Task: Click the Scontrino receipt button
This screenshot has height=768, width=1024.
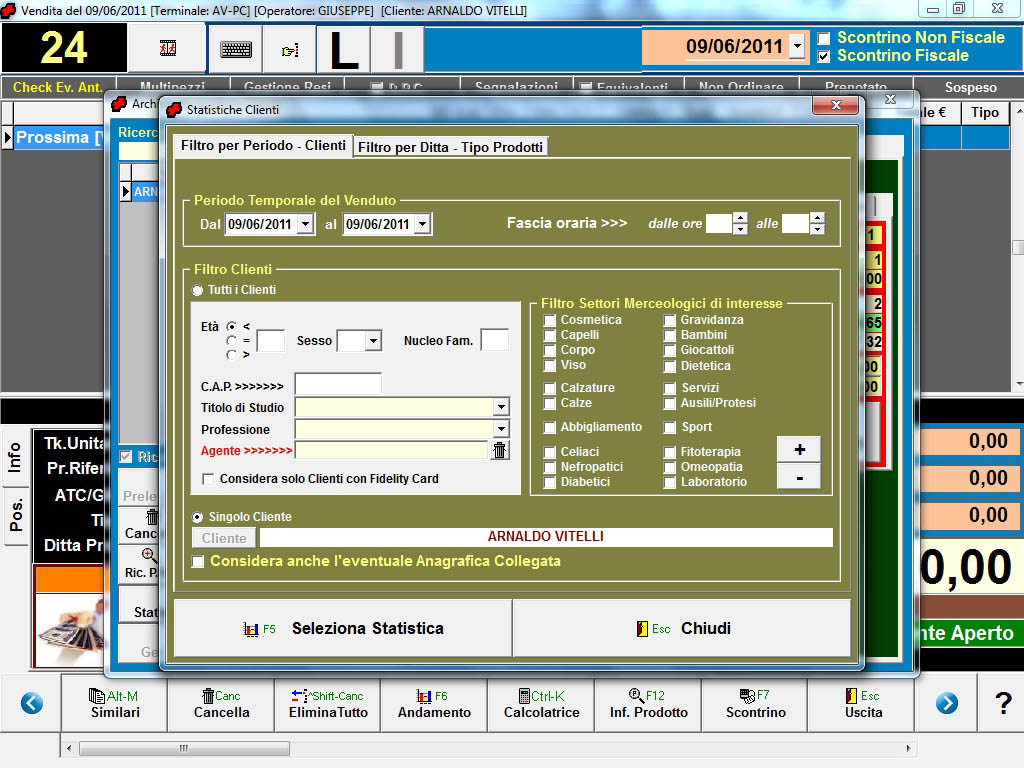Action: 755,704
